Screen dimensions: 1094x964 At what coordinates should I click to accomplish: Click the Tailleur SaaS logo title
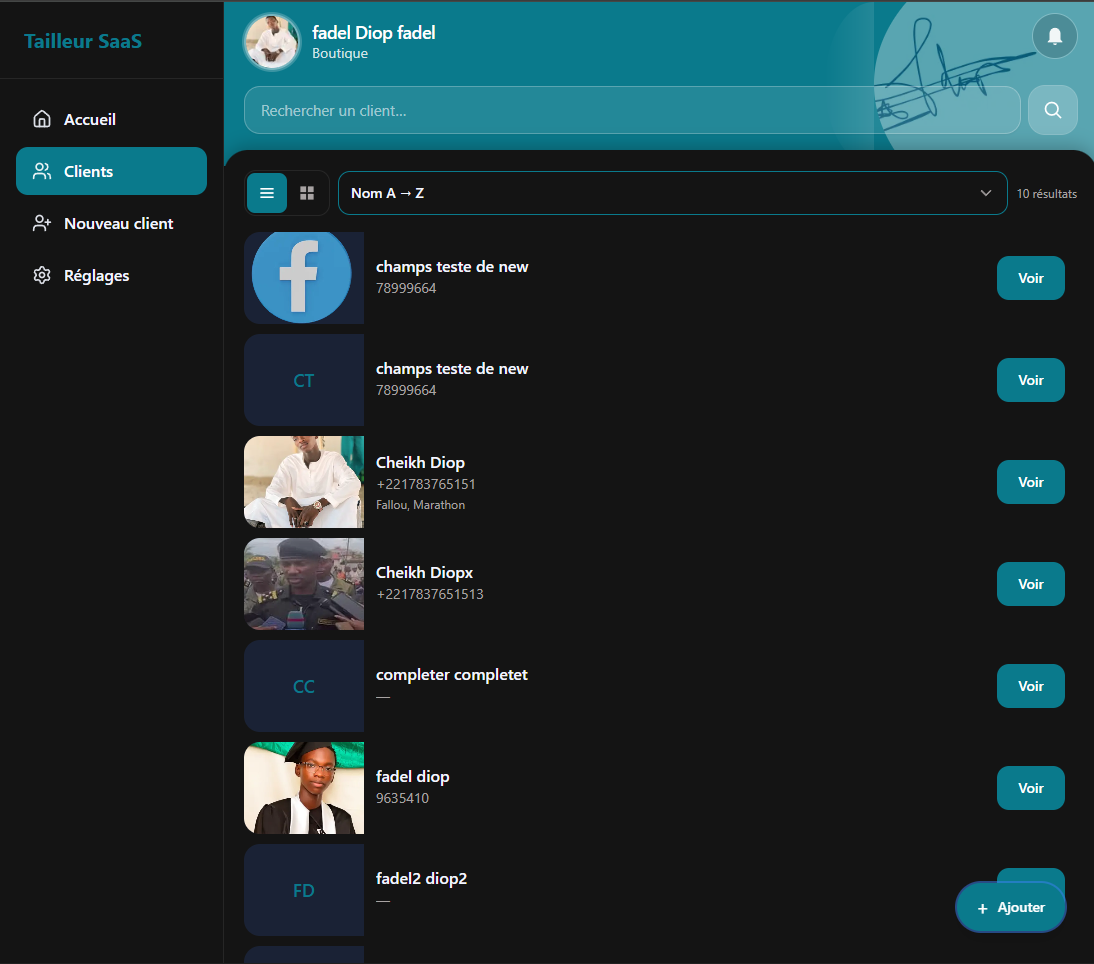point(83,41)
